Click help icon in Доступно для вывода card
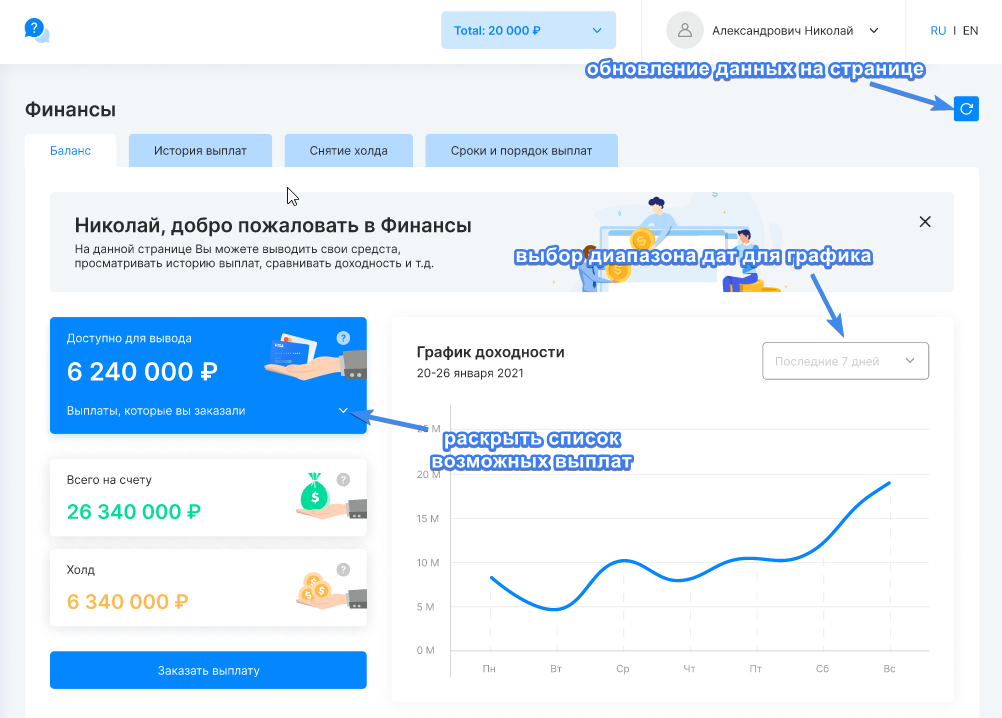This screenshot has width=1002, height=718. (x=343, y=338)
